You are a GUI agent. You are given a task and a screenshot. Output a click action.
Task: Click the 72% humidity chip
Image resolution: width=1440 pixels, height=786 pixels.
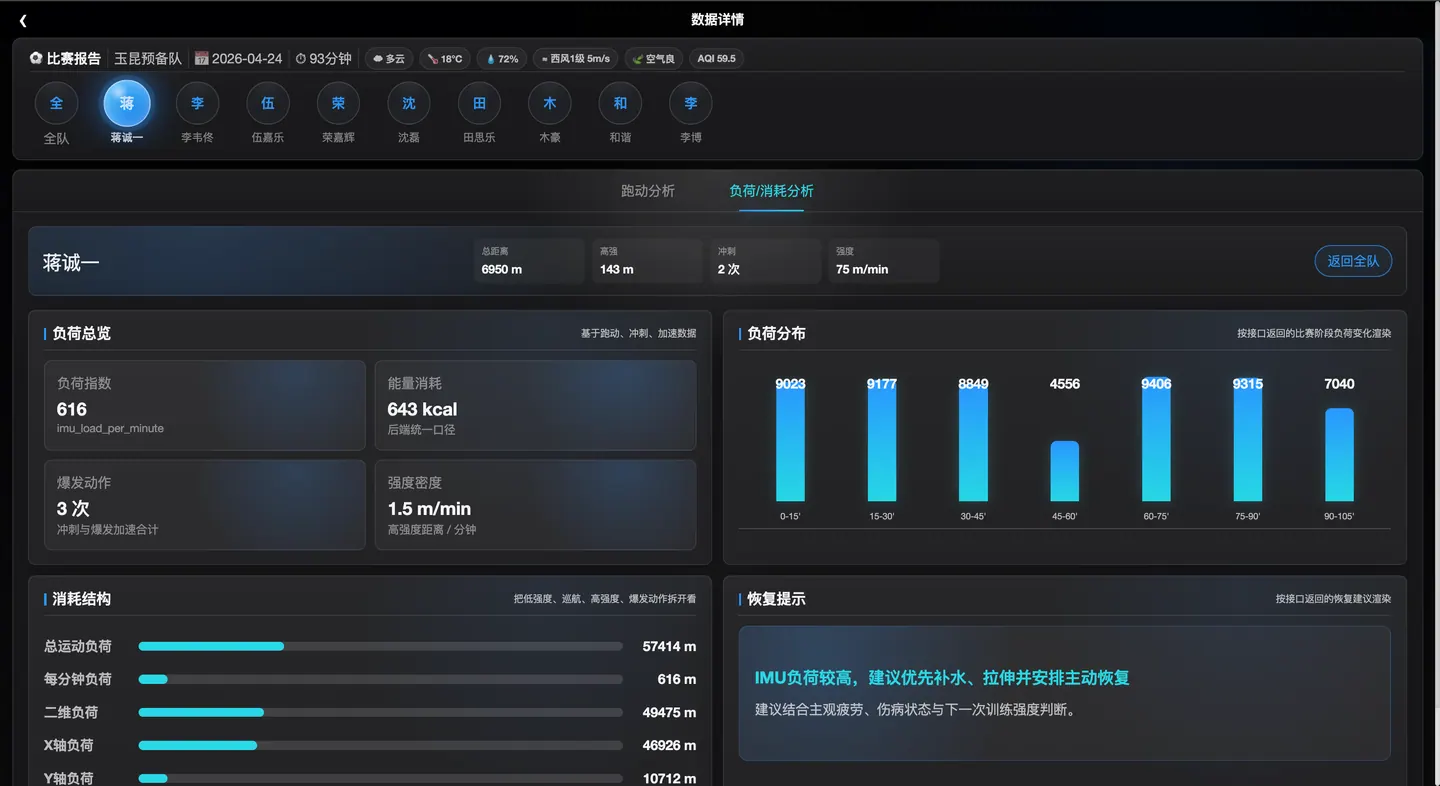[502, 59]
